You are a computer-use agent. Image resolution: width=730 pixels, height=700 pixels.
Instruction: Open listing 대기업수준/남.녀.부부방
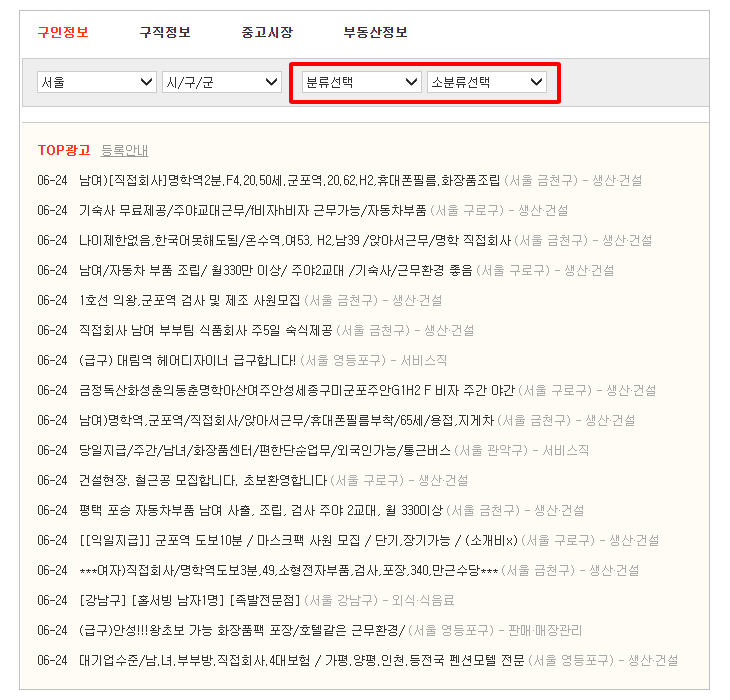coord(302,660)
